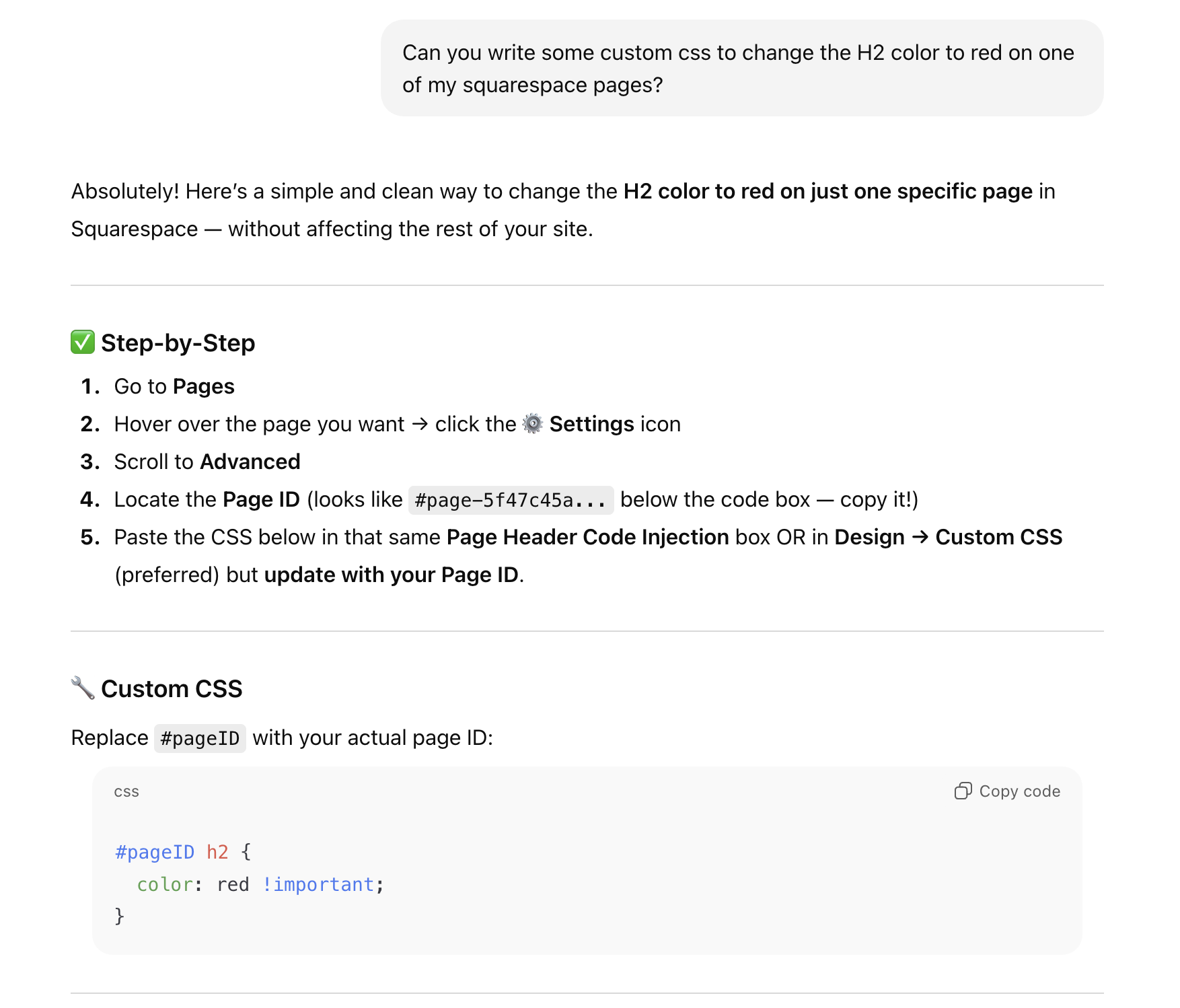Screen dimensions: 1180x1008
Task: Click the #pageID selector inside the code block
Action: tap(154, 851)
